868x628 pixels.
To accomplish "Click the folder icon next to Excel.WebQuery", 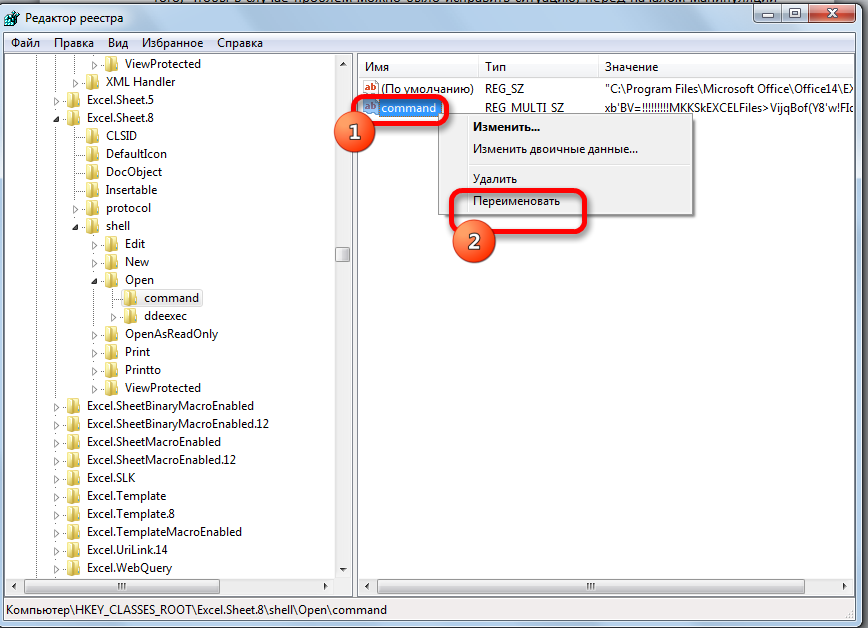I will pos(74,568).
